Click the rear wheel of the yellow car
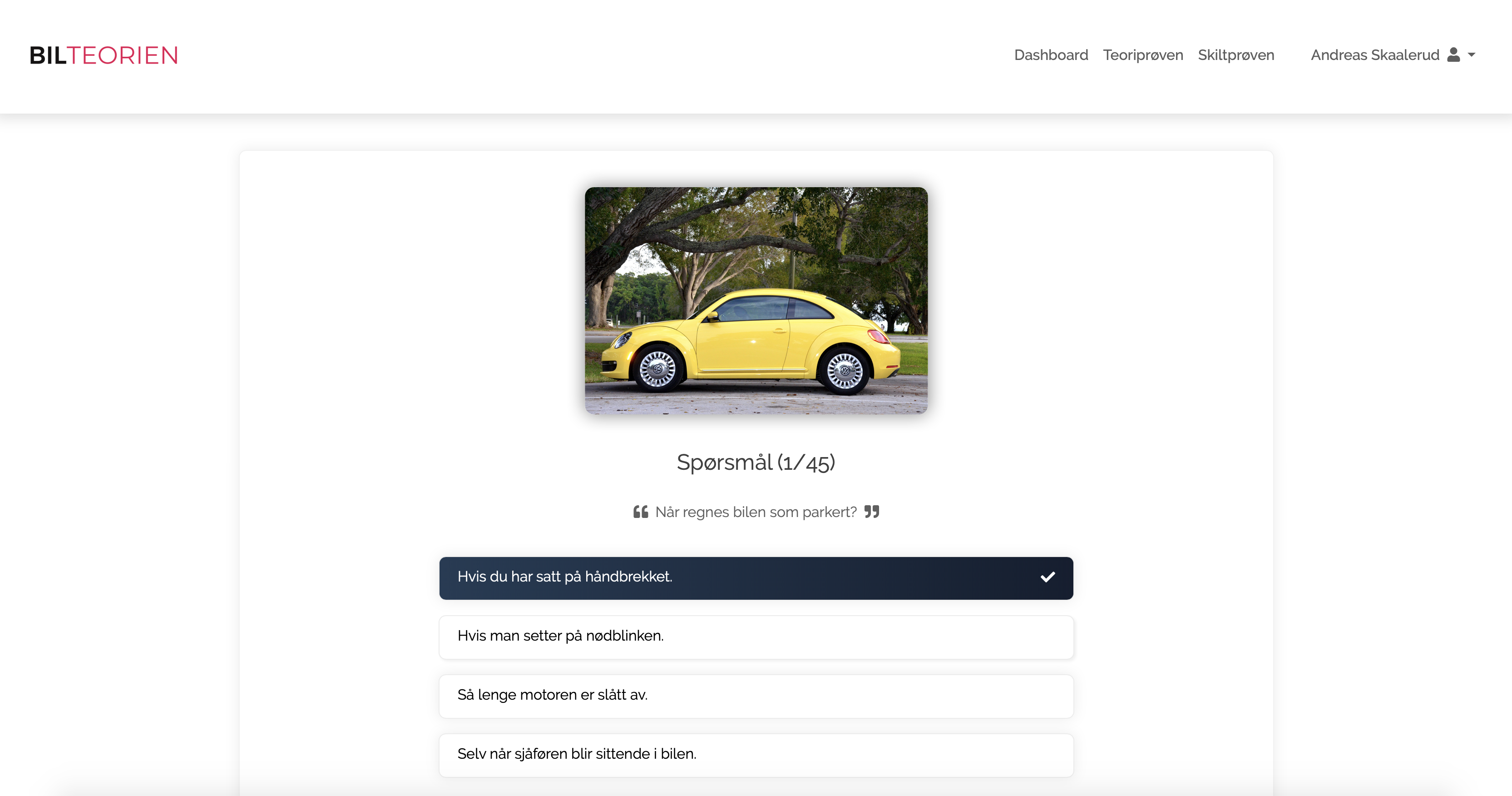This screenshot has width=1512, height=796. click(844, 371)
